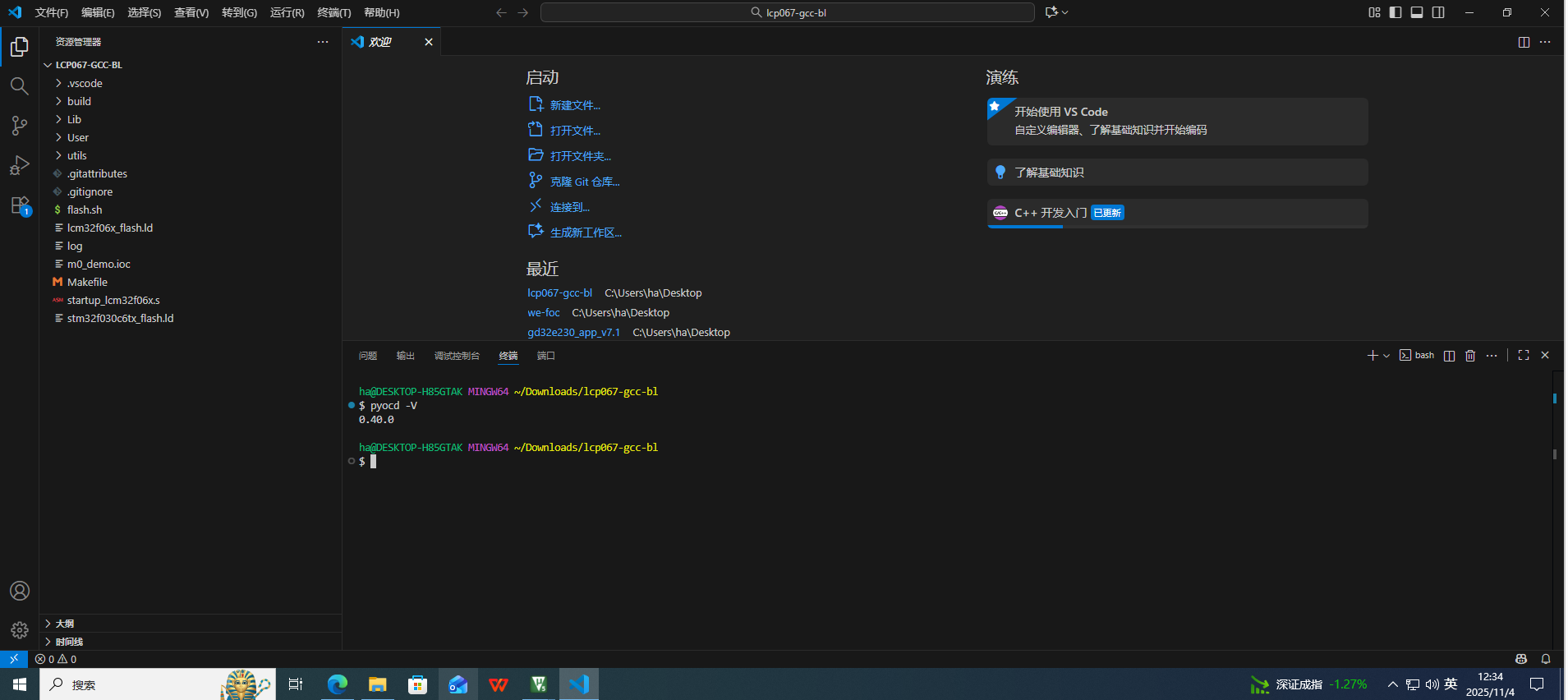This screenshot has height=700, width=1568.
Task: Open the Extensions view
Action: pos(19,205)
